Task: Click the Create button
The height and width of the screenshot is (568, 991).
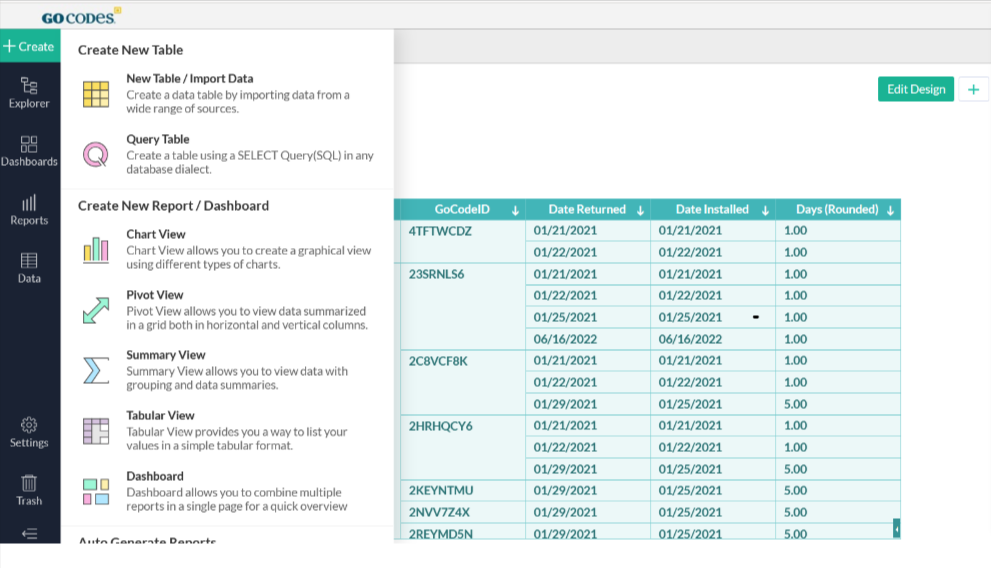Action: pyautogui.click(x=30, y=46)
